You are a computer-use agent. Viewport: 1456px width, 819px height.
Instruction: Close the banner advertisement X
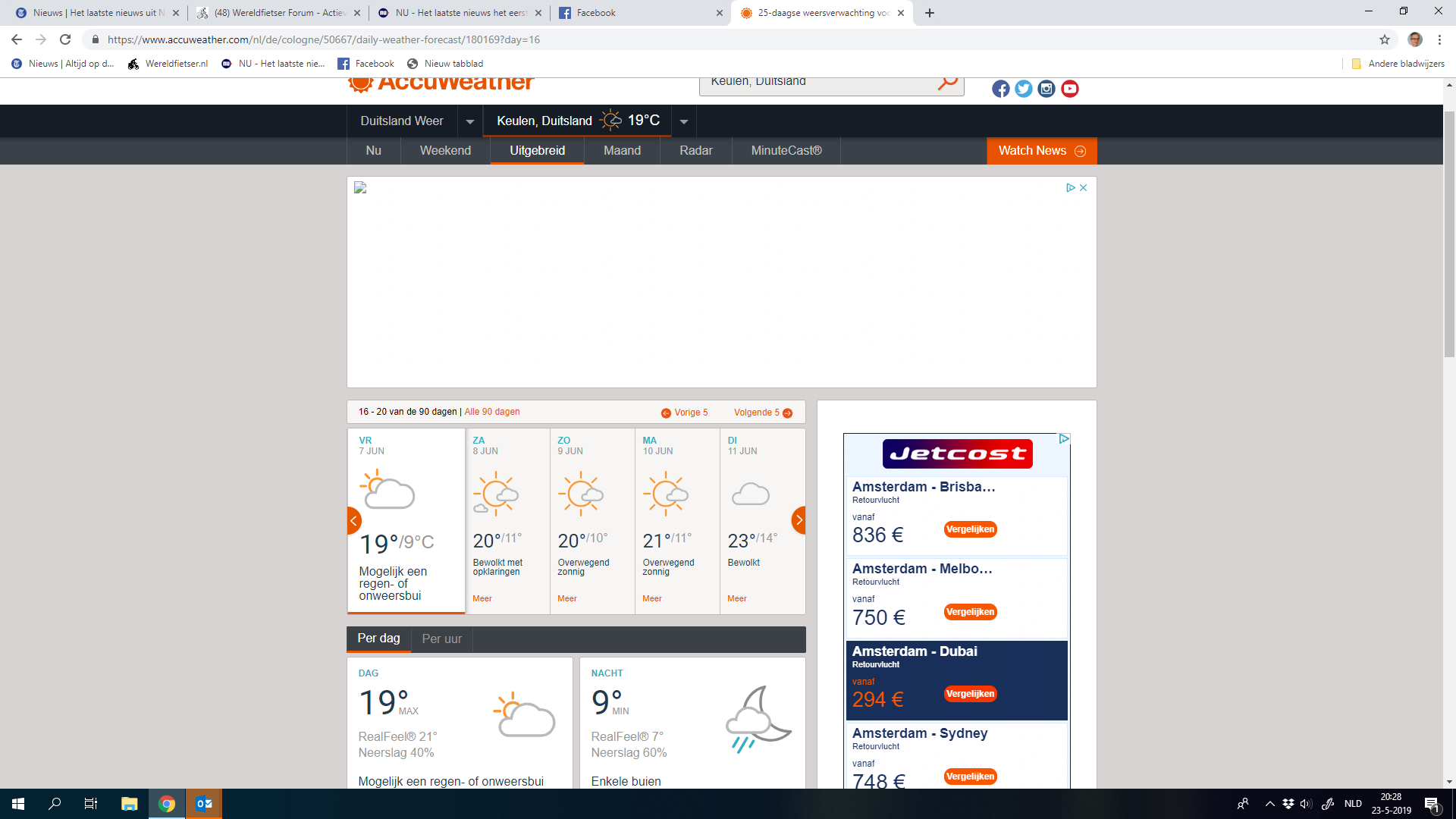[1084, 188]
